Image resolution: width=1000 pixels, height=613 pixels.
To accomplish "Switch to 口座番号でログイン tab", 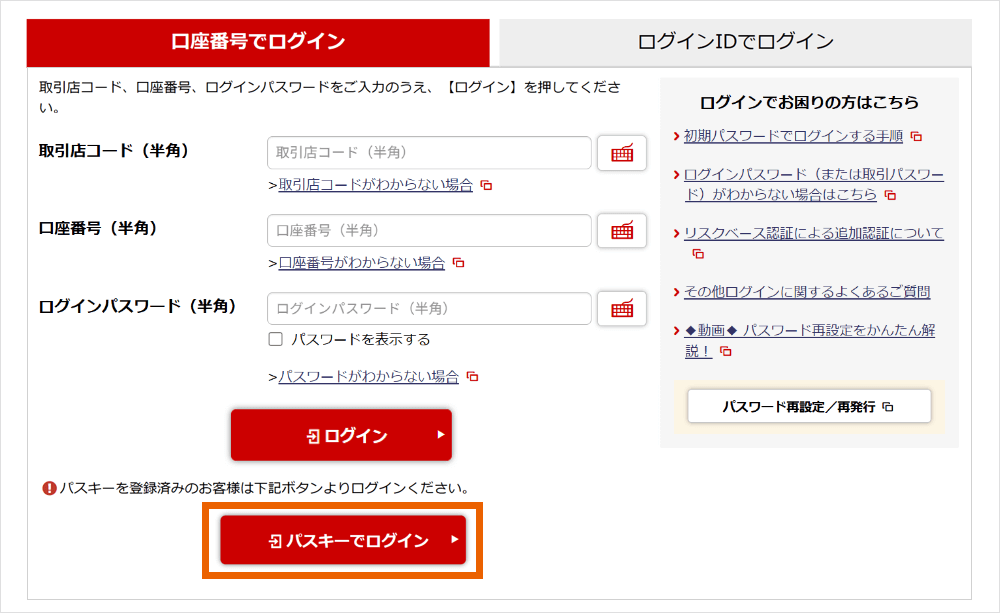I will [x=258, y=42].
